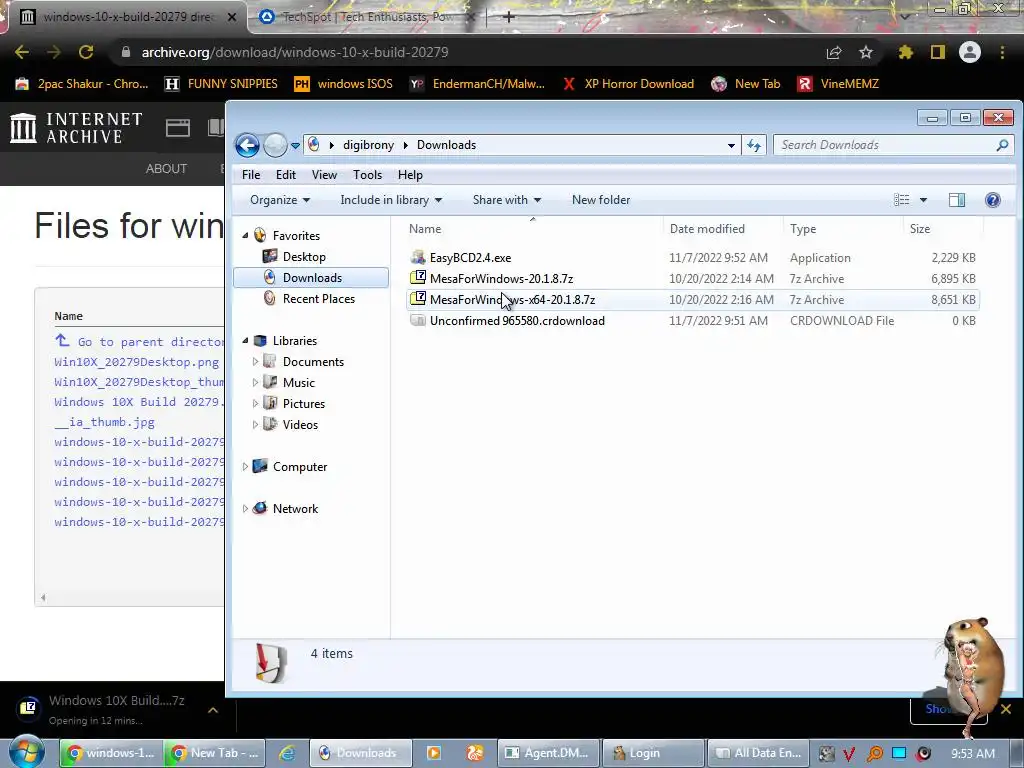This screenshot has height=768, width=1024.
Task: Click the Explorer help question icon
Action: [x=993, y=200]
